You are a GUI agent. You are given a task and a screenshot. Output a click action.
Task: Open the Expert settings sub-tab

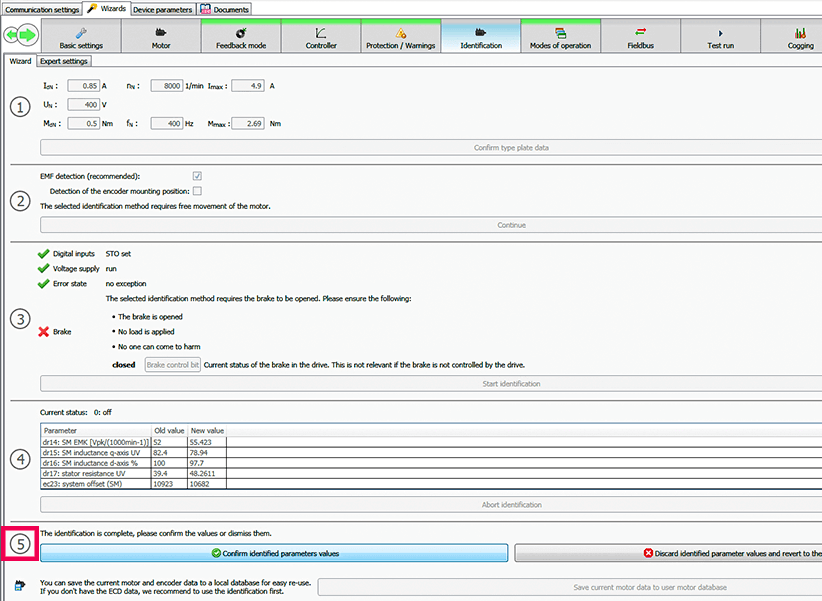(64, 61)
